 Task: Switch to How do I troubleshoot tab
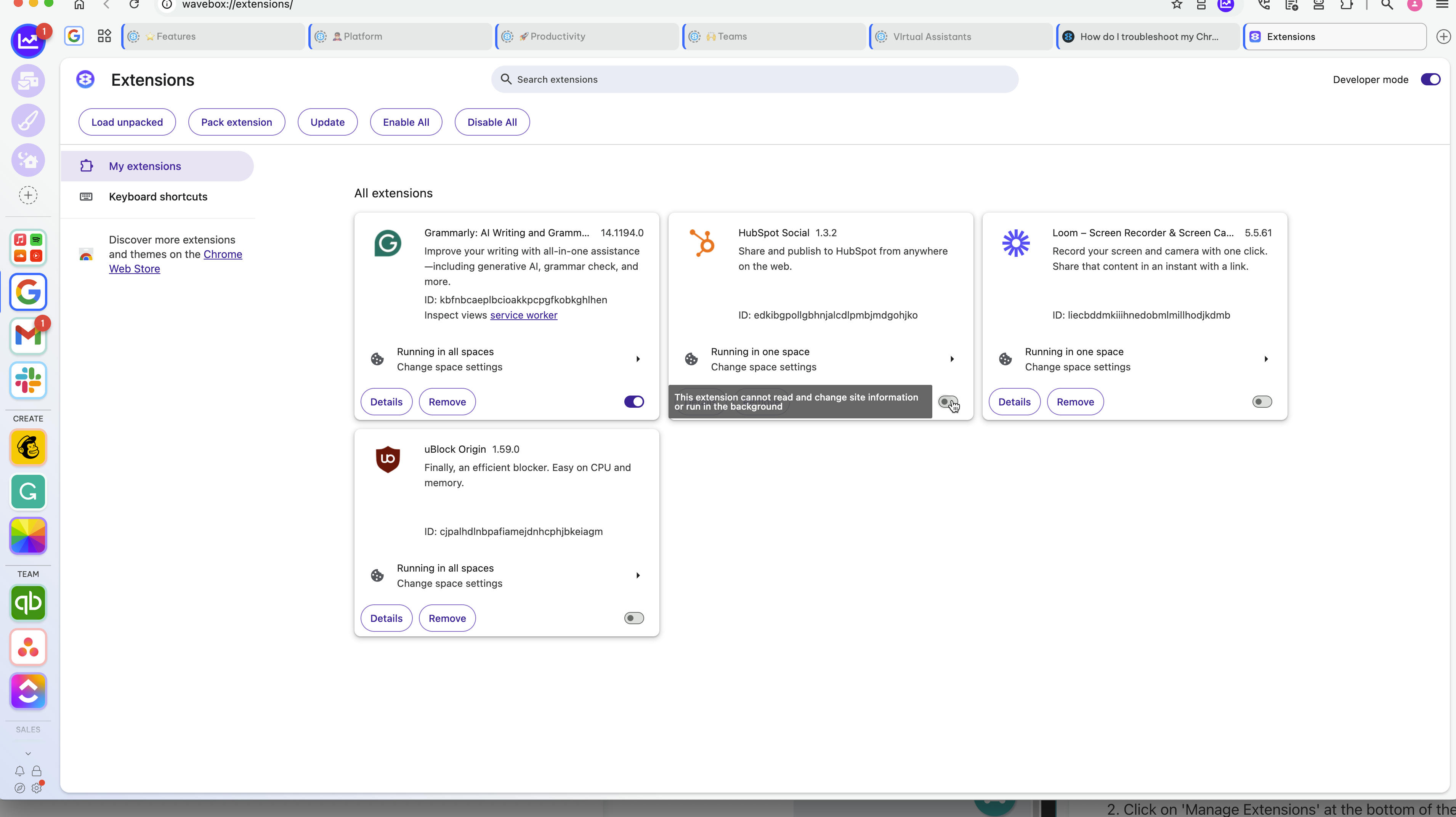pyautogui.click(x=1148, y=37)
